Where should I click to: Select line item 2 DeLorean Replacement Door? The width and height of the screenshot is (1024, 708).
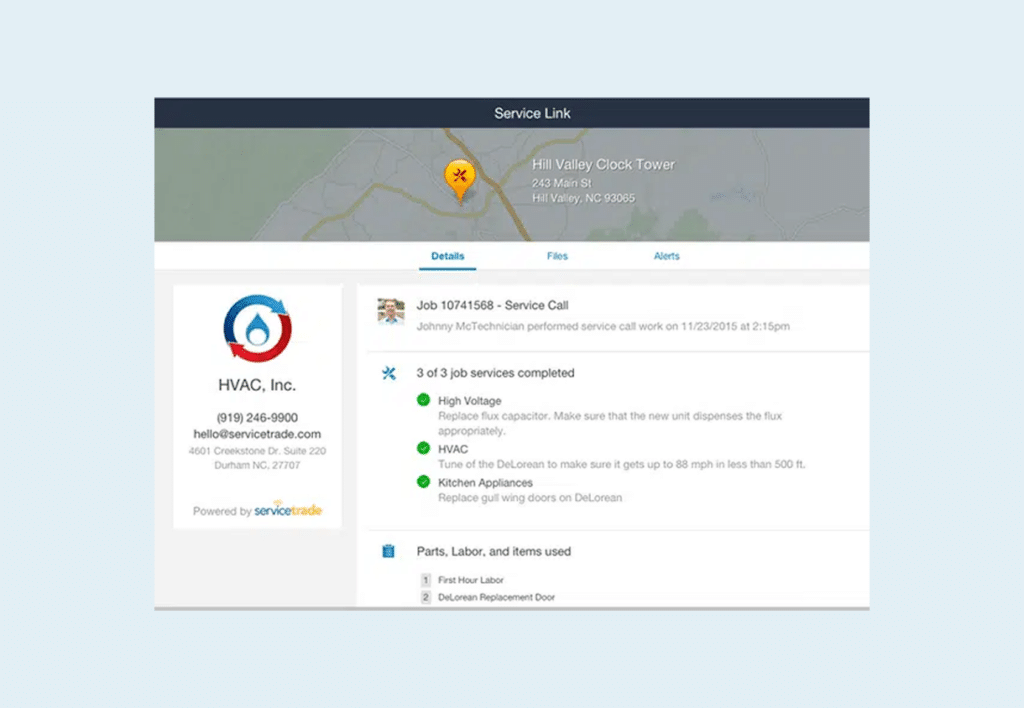coord(496,597)
